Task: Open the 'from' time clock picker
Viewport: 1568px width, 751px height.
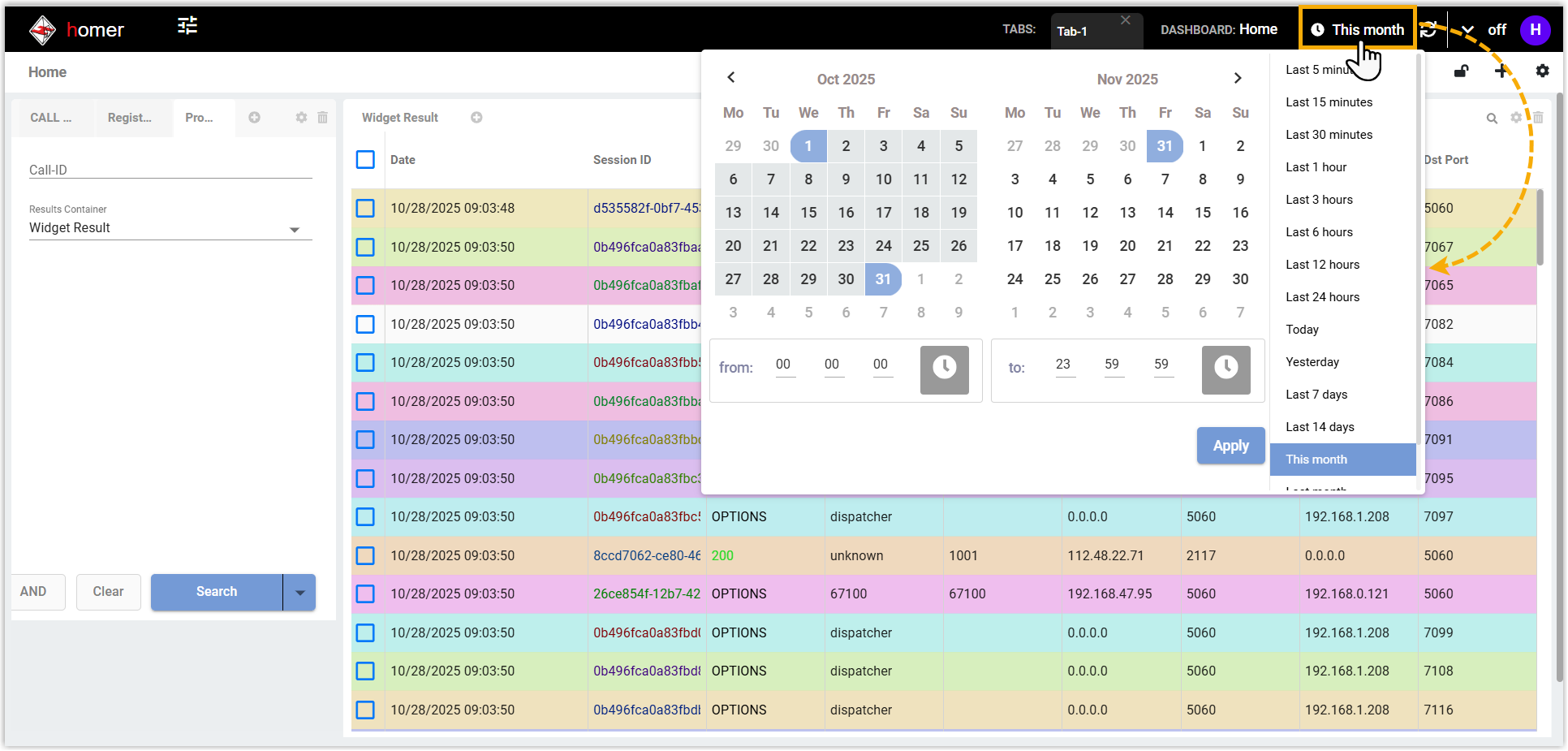Action: click(944, 369)
